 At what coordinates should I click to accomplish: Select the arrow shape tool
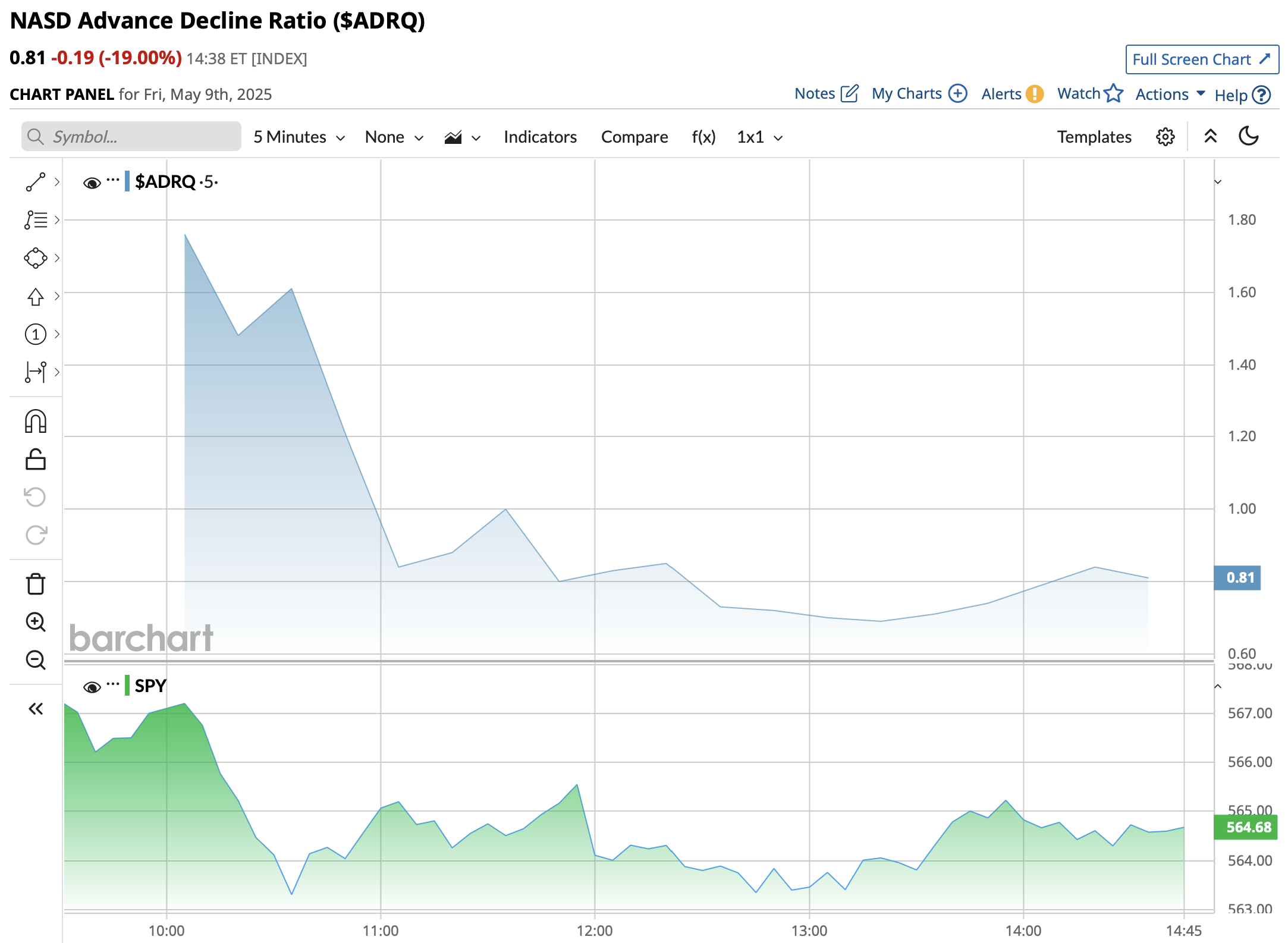(x=35, y=296)
